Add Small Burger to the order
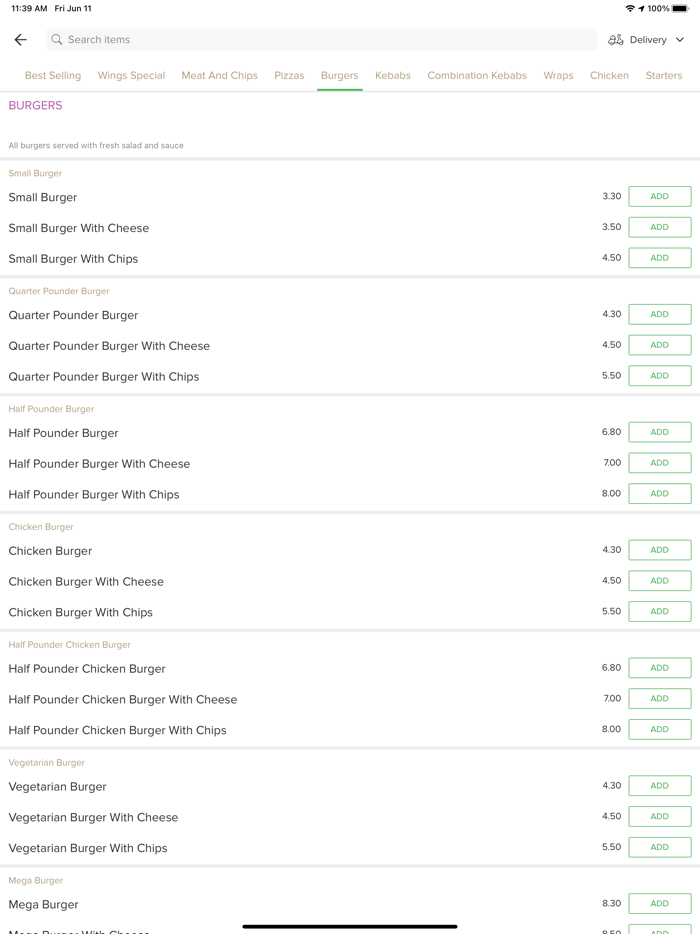Image resolution: width=700 pixels, height=934 pixels. point(659,197)
